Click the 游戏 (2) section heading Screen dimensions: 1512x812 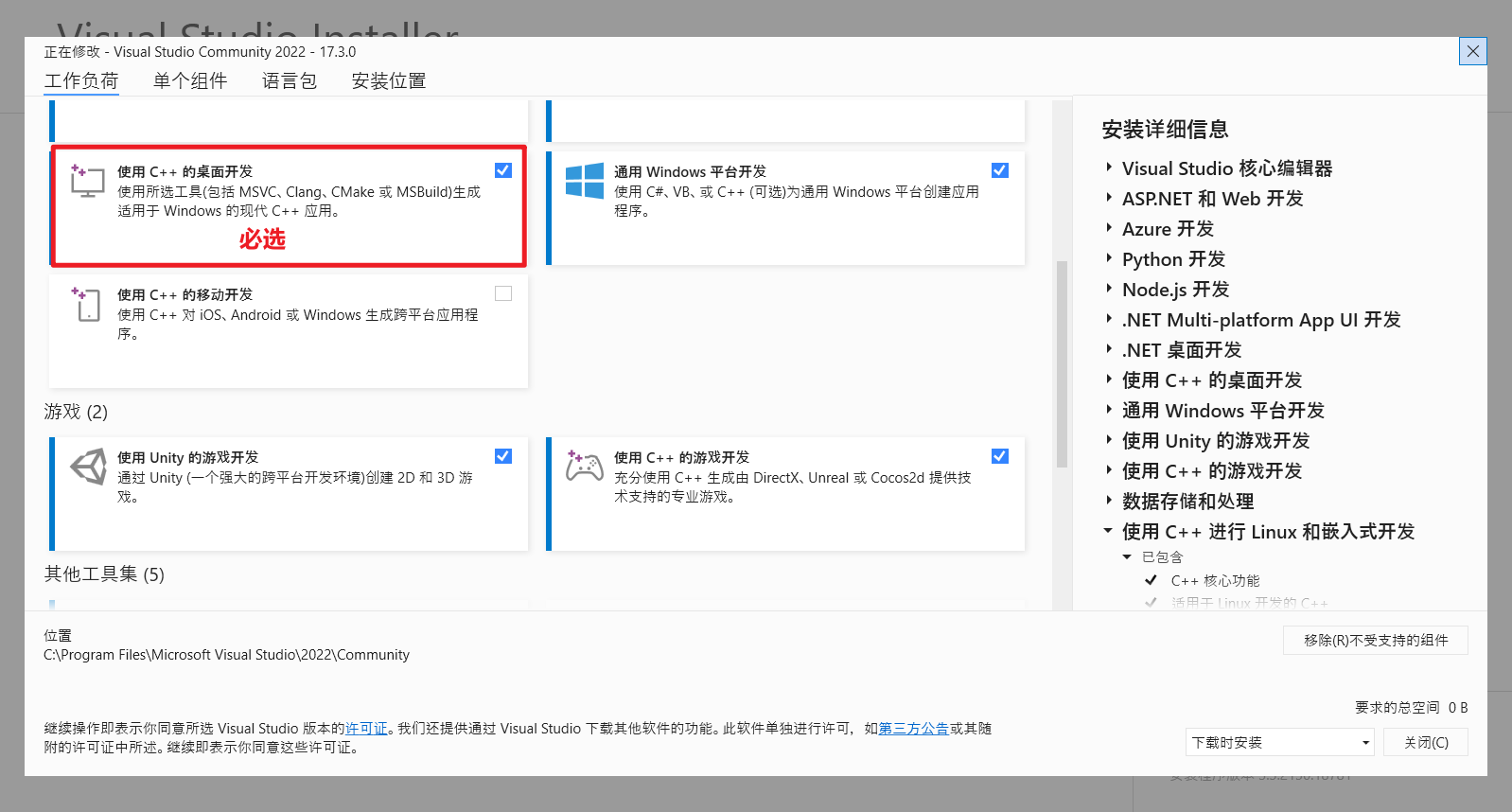click(x=76, y=412)
